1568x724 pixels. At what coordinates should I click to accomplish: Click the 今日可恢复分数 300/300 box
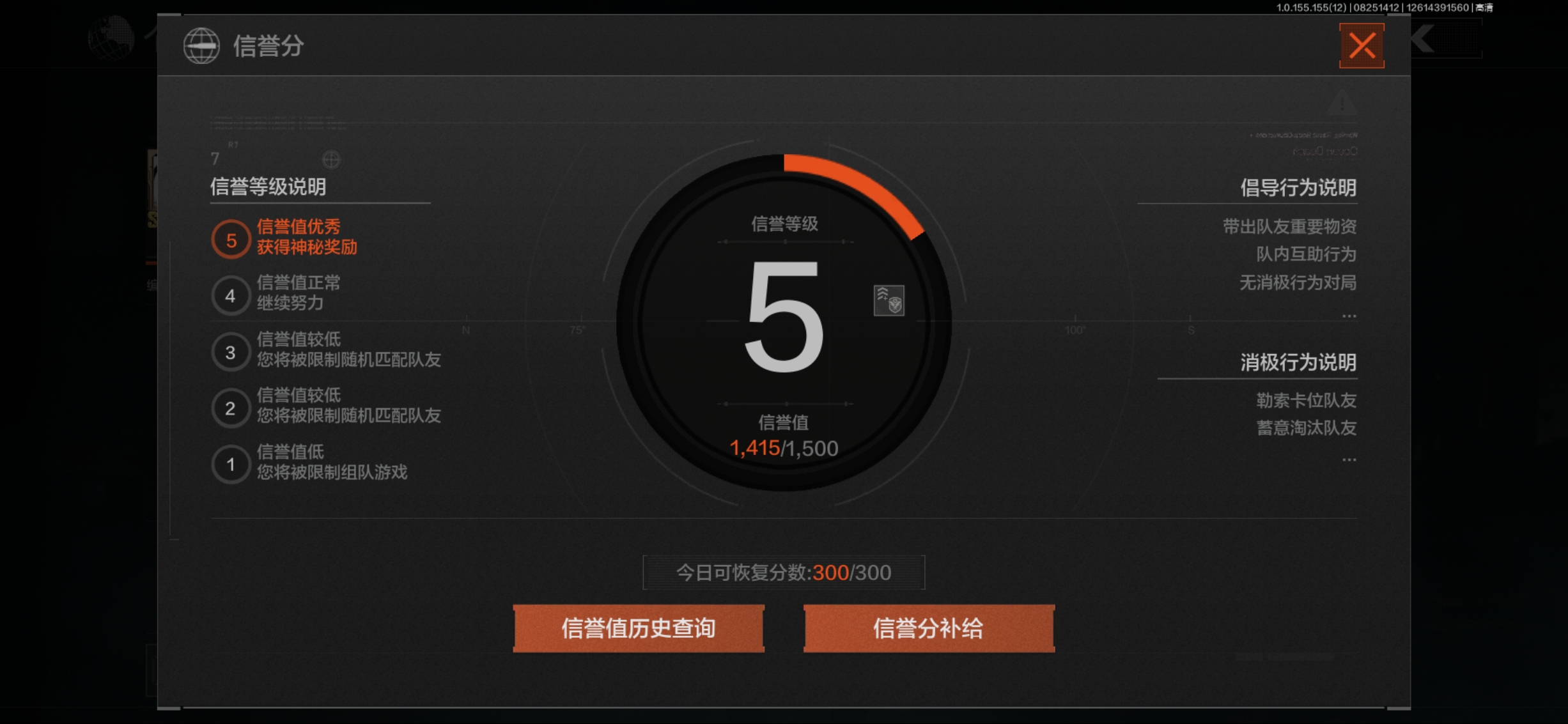click(784, 573)
